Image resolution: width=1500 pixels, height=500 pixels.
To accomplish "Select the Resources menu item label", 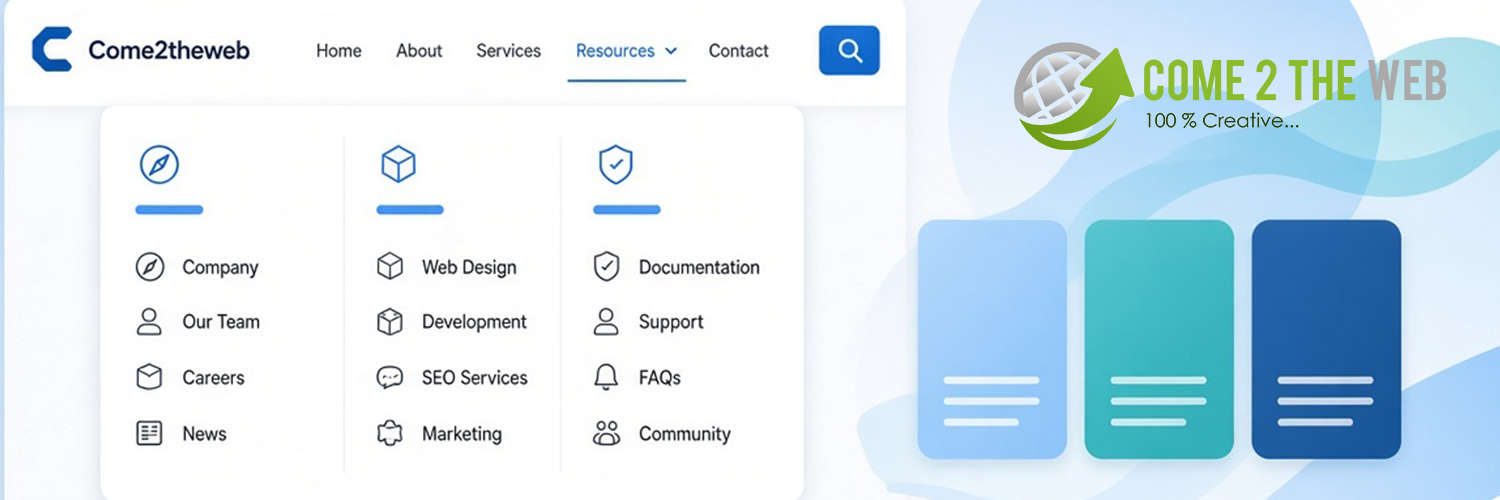I will tap(615, 51).
